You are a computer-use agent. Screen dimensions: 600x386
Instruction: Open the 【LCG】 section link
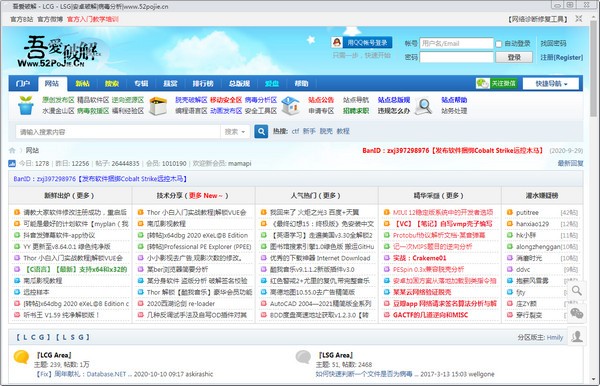tap(33, 337)
